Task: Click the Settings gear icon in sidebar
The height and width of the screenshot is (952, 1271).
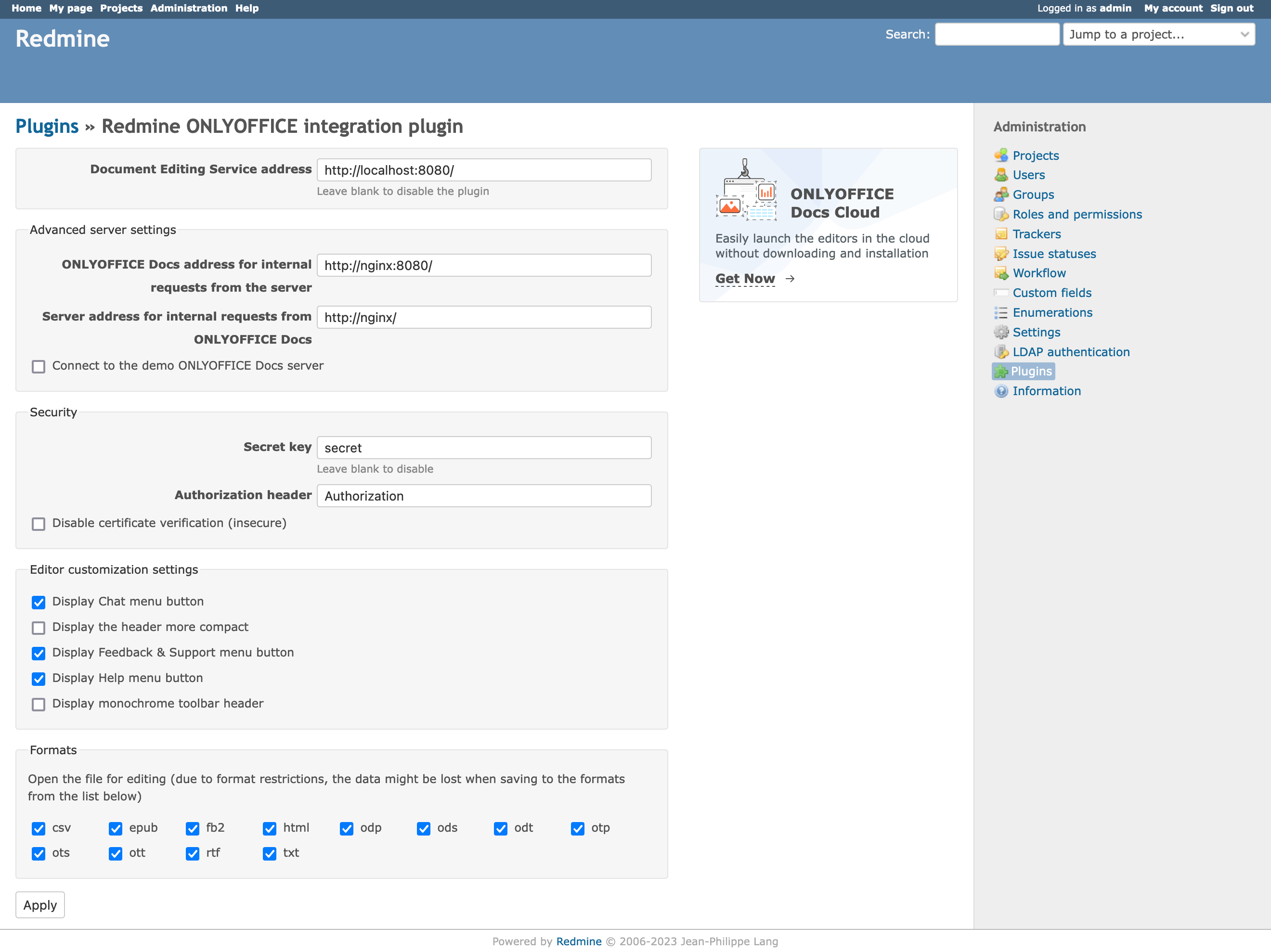Action: pos(1001,332)
